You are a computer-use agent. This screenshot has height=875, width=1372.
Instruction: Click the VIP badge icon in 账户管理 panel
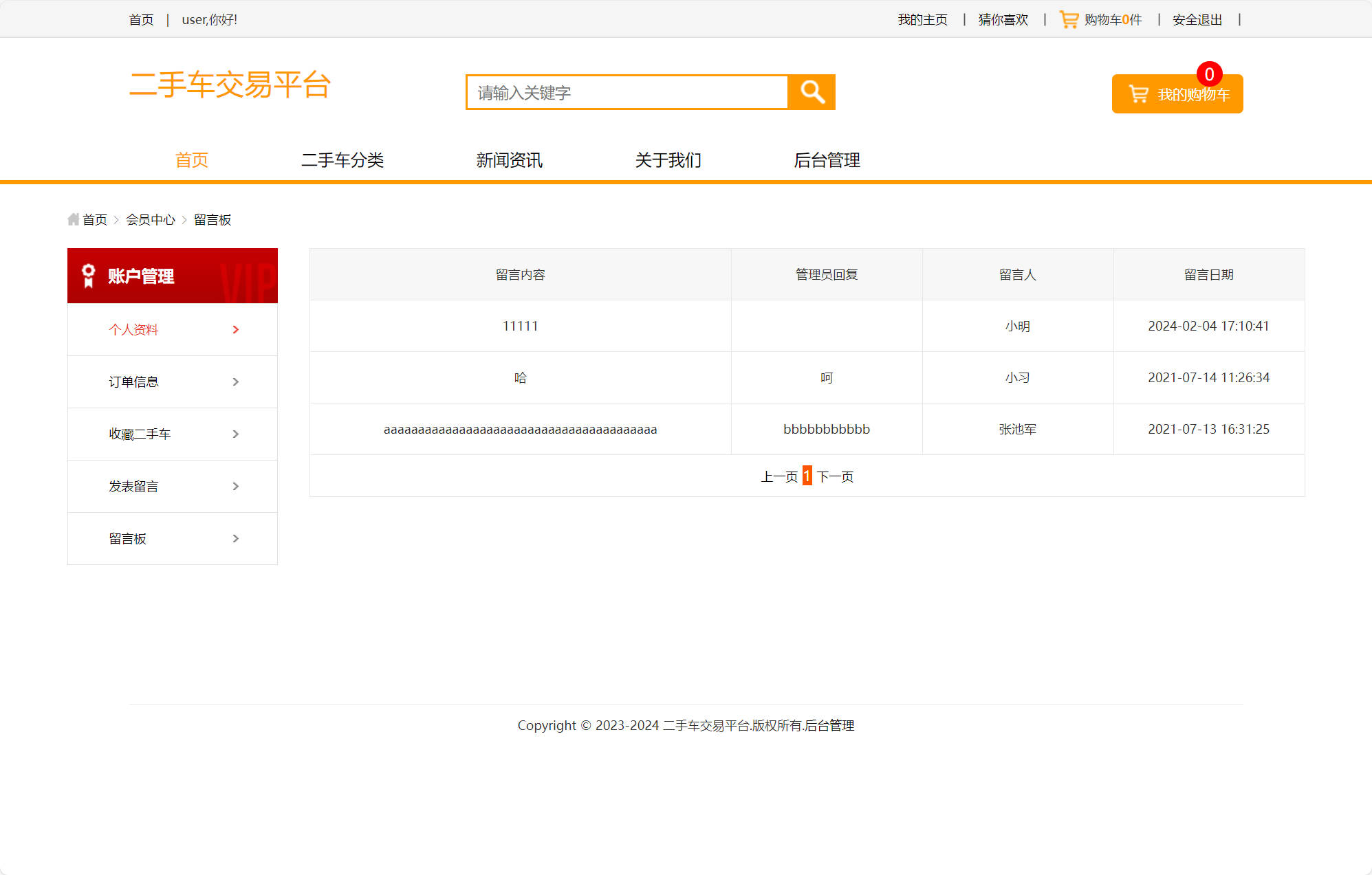tap(87, 275)
